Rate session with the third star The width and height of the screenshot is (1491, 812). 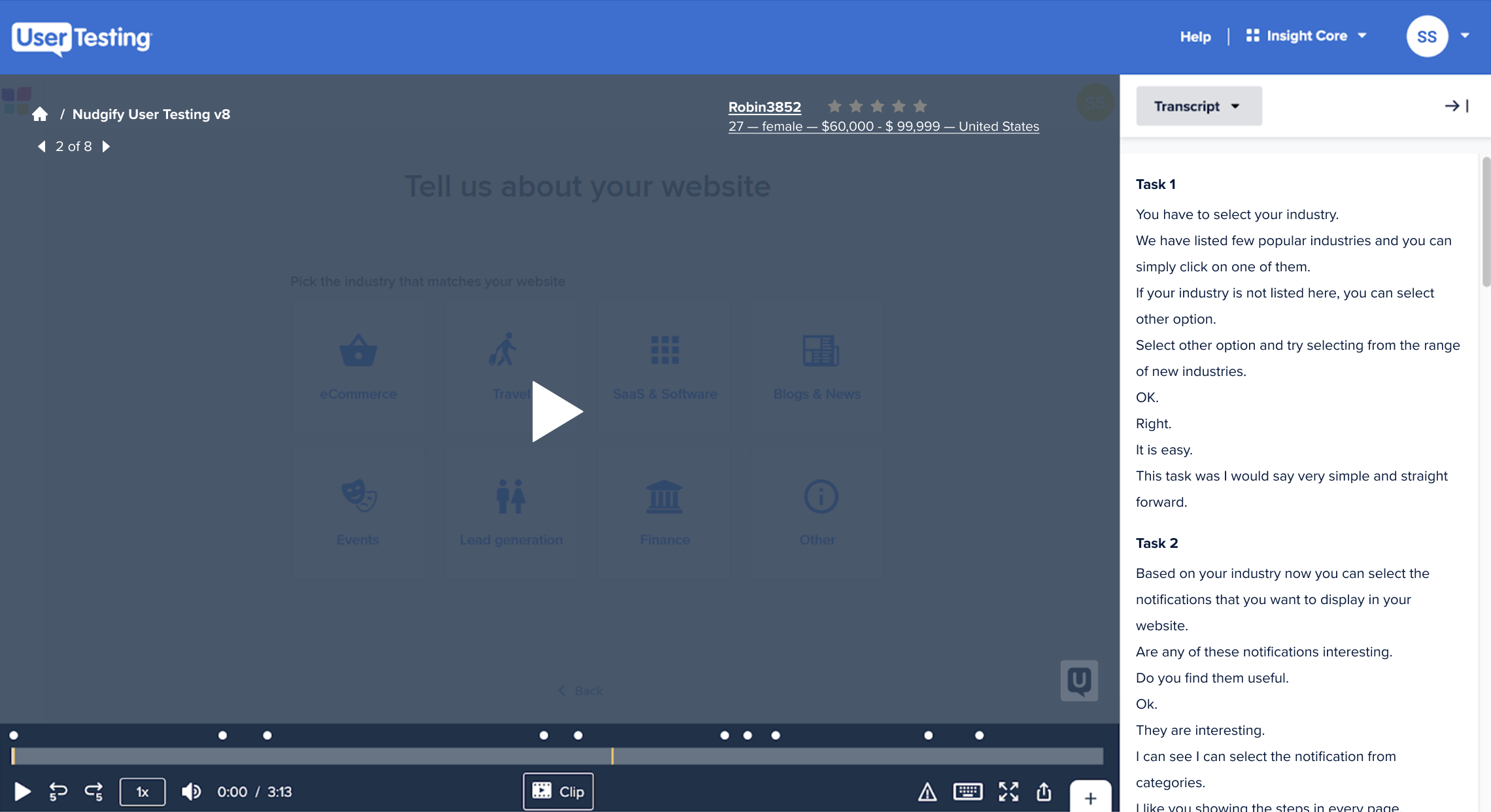(x=878, y=106)
